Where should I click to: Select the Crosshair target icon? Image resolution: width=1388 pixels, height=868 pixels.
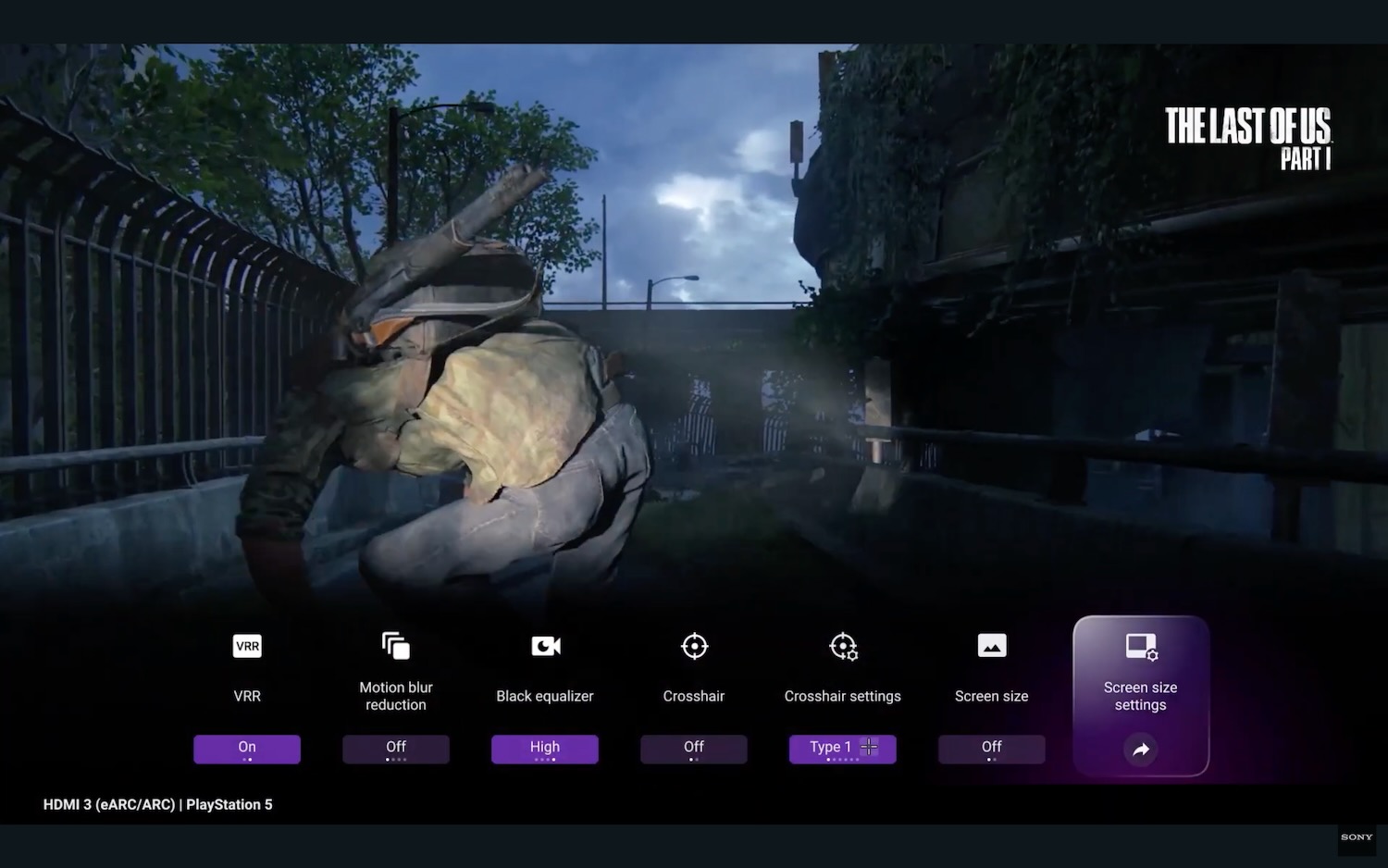tap(694, 646)
